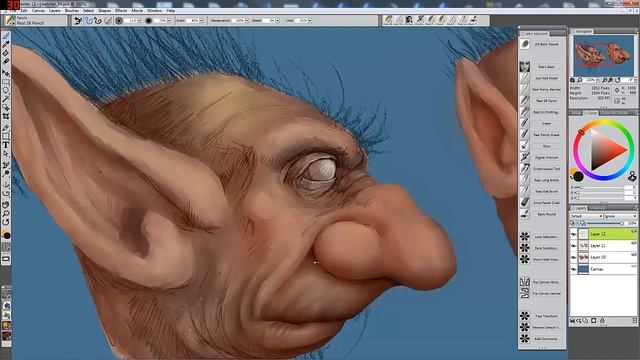Pick the Real 2B Pencil icon in palette
This screenshot has width=640, height=360.
click(525, 100)
